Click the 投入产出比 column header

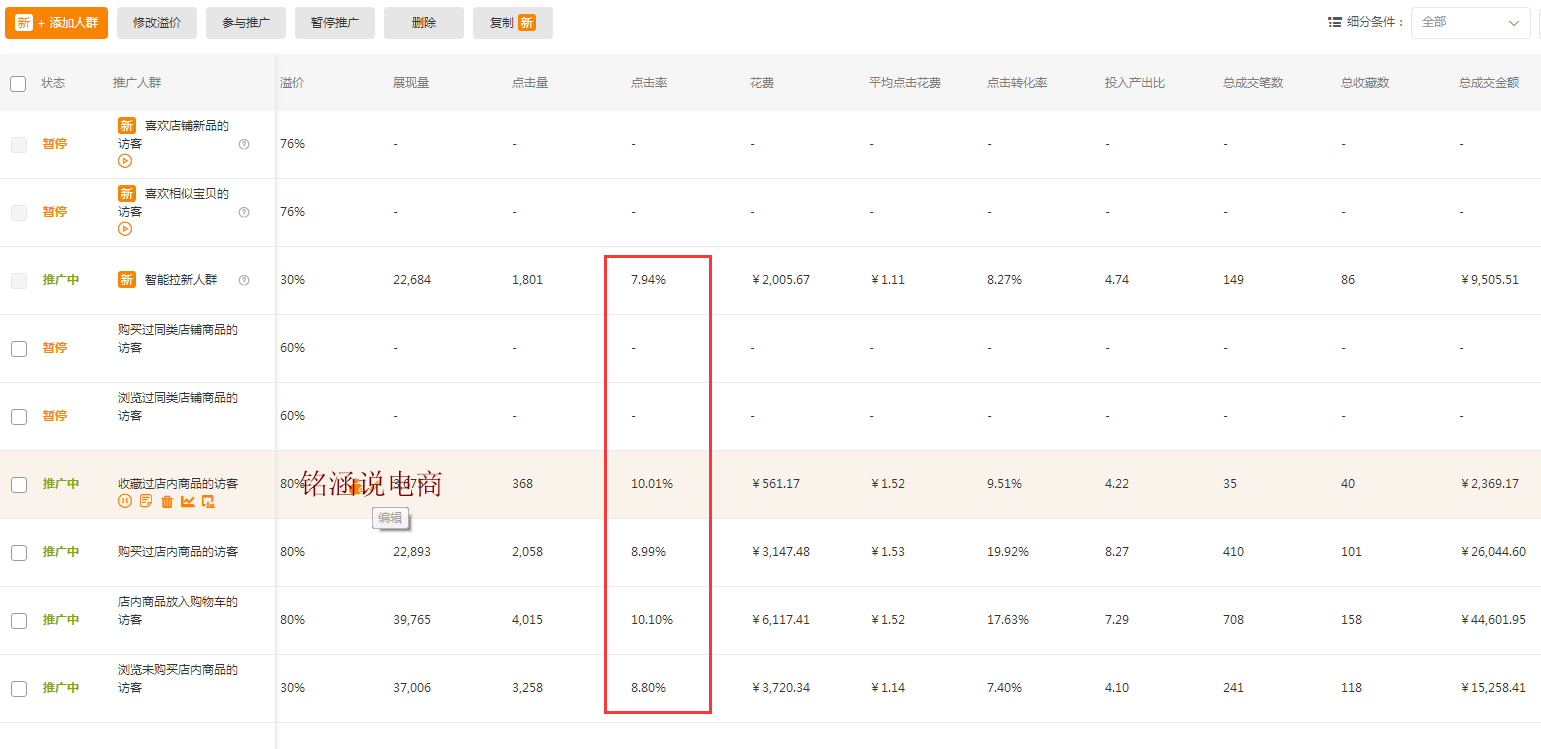[x=1135, y=83]
